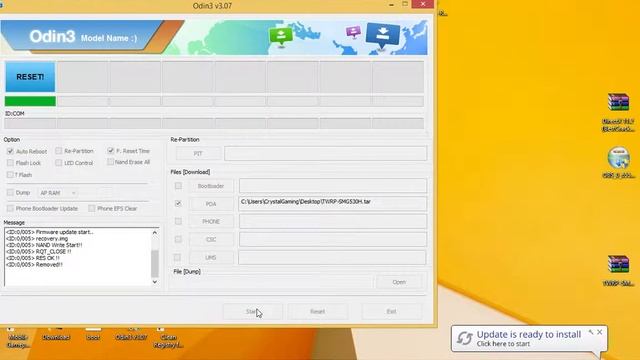
Task: Click the CSC button
Action: pos(211,240)
